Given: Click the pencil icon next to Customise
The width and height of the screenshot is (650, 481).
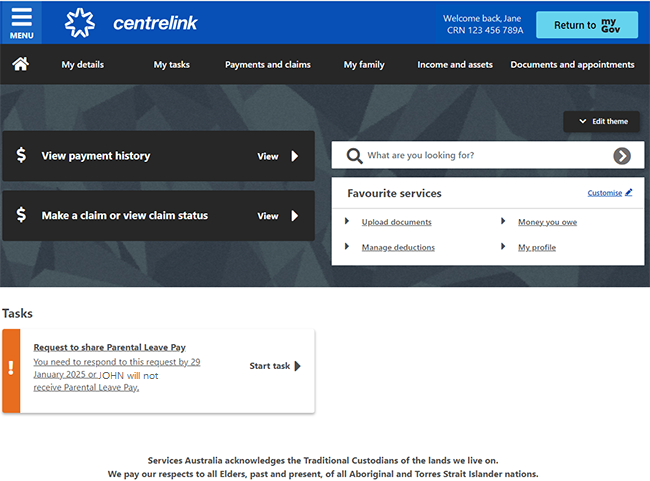Looking at the screenshot, I should coord(628,192).
